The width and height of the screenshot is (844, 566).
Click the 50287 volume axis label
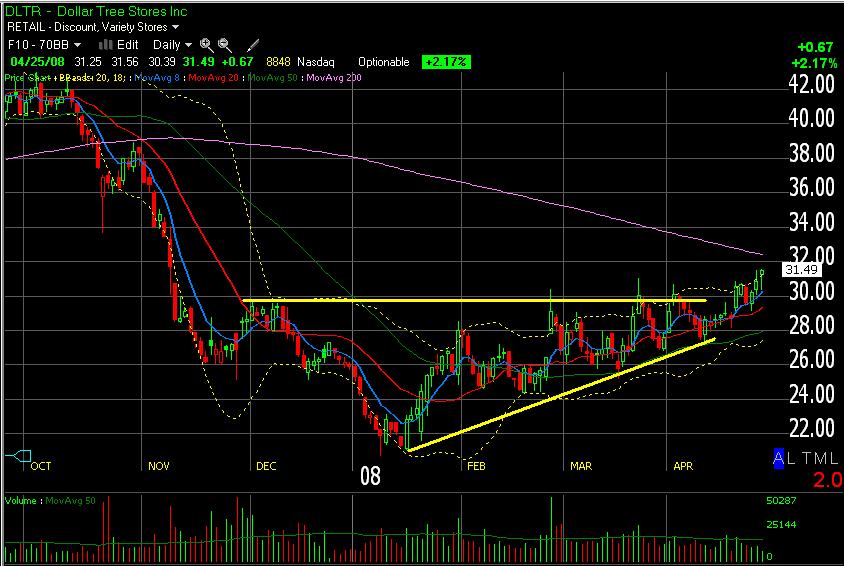781,500
